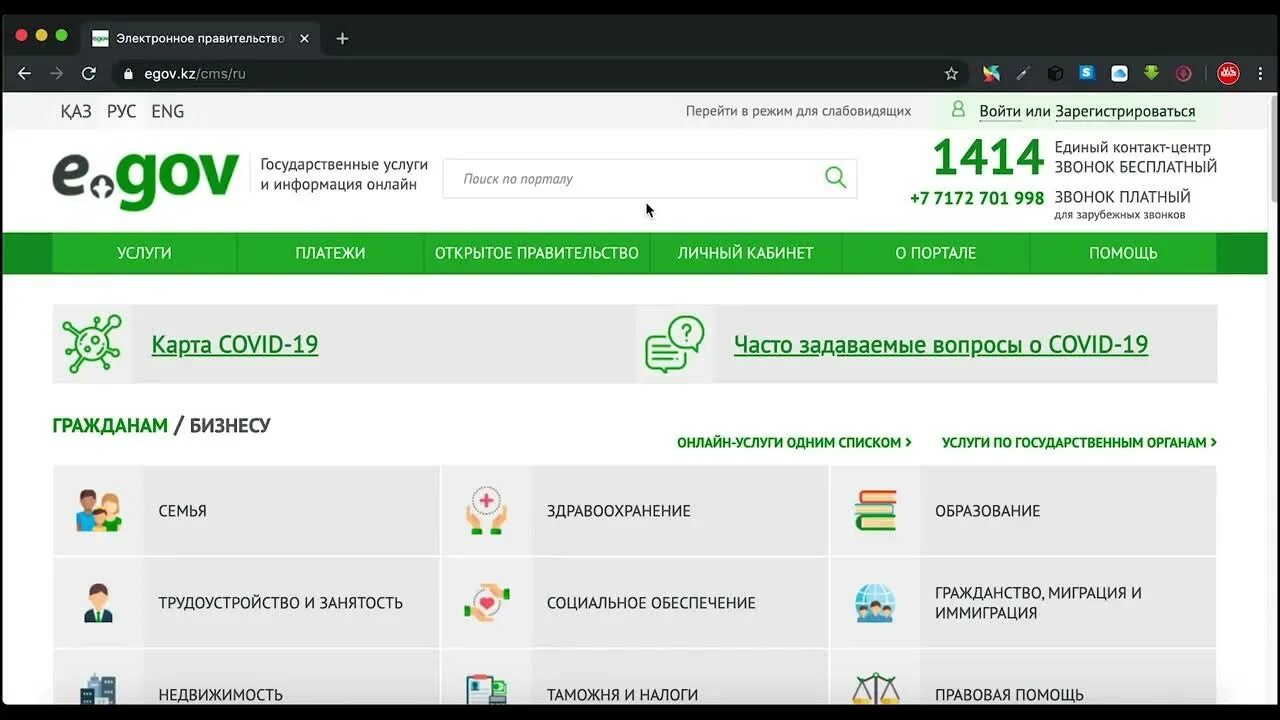Expand Услуги по государственным органам chevron

(x=1214, y=441)
